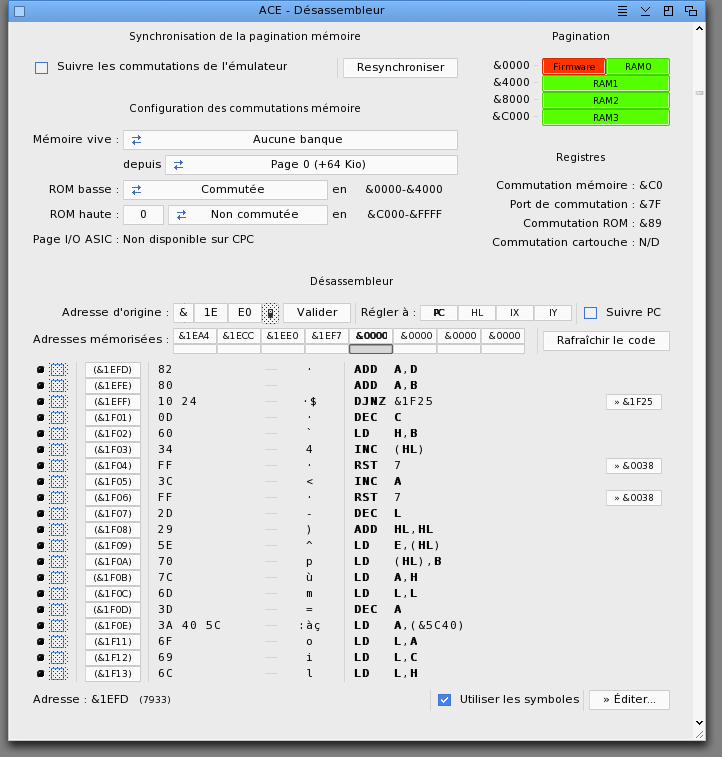
Task: Tick the Suivre PC checkbox
Action: pyautogui.click(x=590, y=313)
